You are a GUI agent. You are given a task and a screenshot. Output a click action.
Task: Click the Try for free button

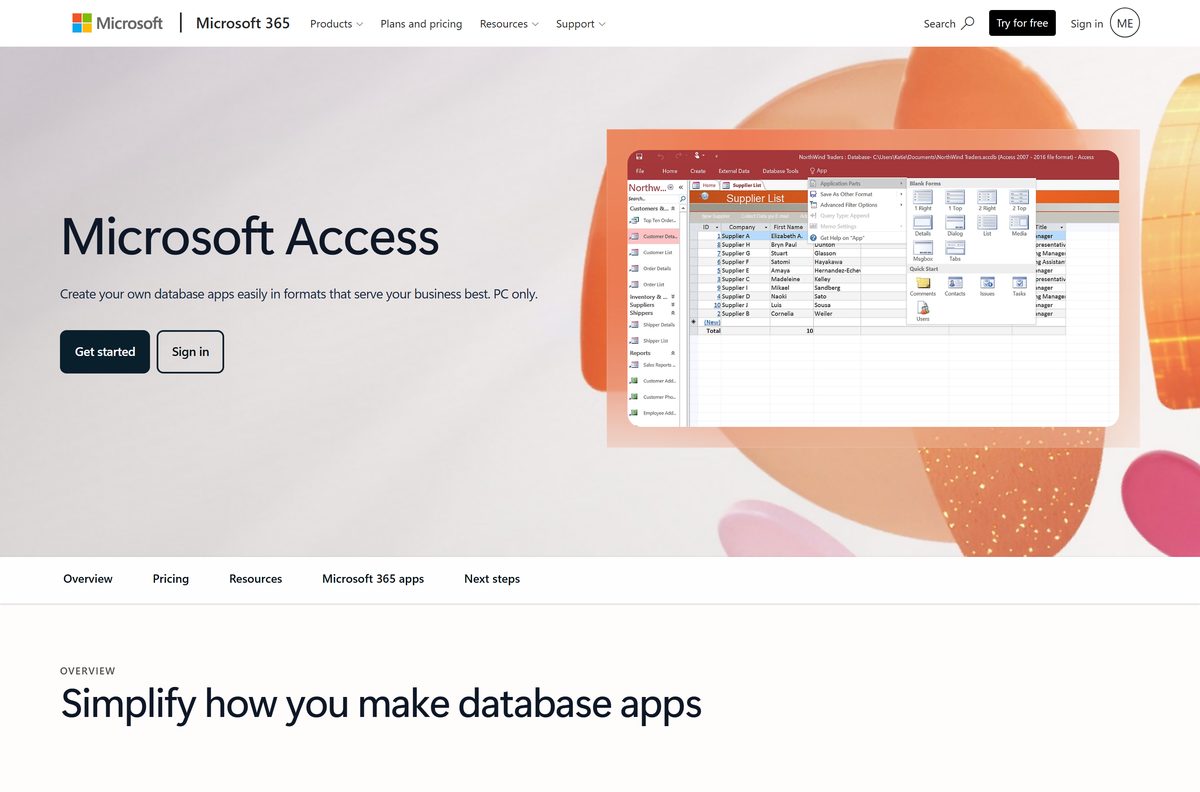[x=1022, y=23]
